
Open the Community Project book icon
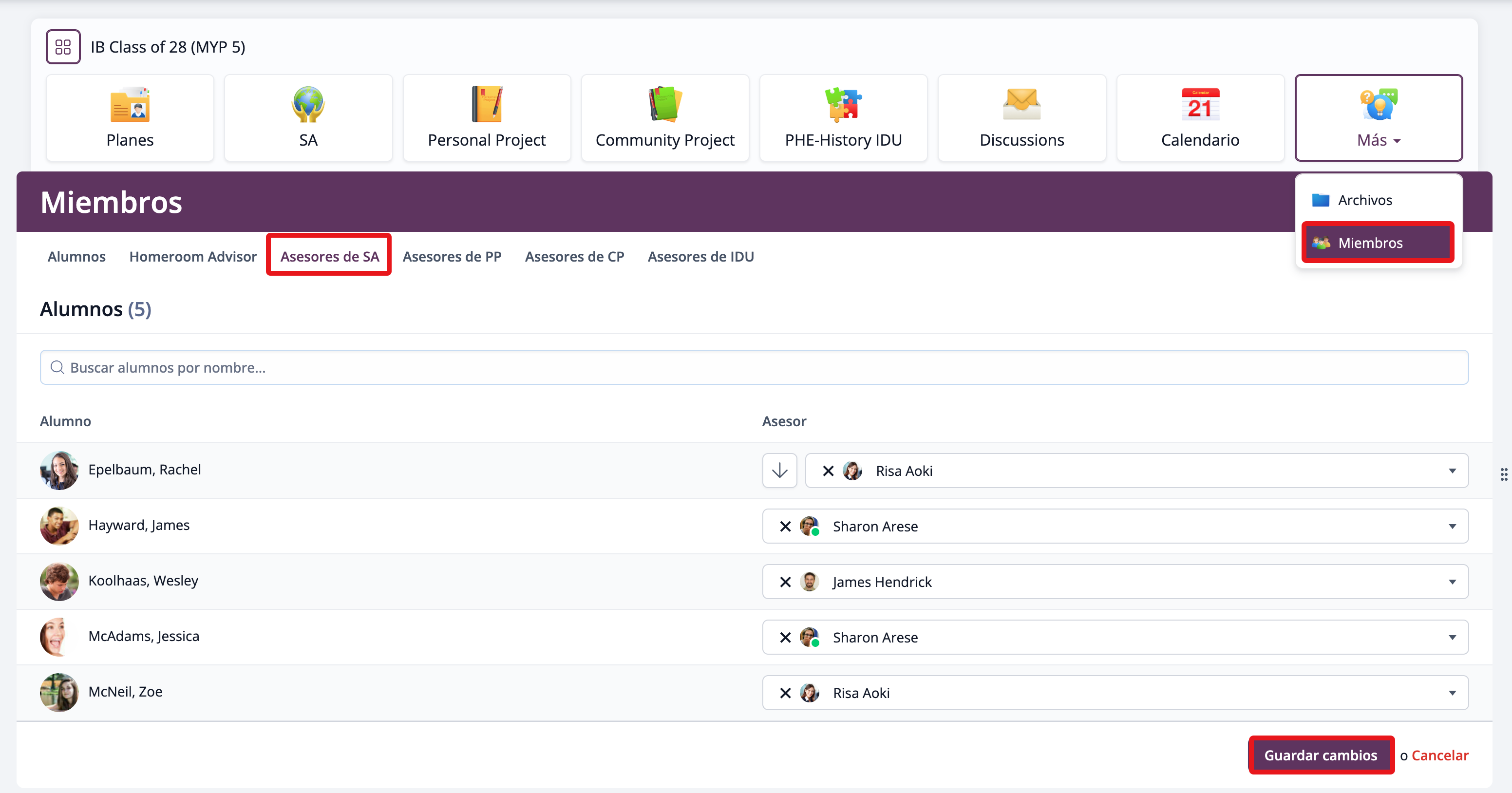pyautogui.click(x=665, y=105)
